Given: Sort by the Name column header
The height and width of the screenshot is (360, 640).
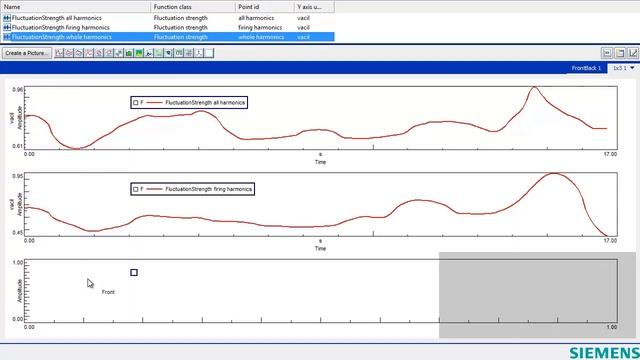Looking at the screenshot, I should (76, 7).
